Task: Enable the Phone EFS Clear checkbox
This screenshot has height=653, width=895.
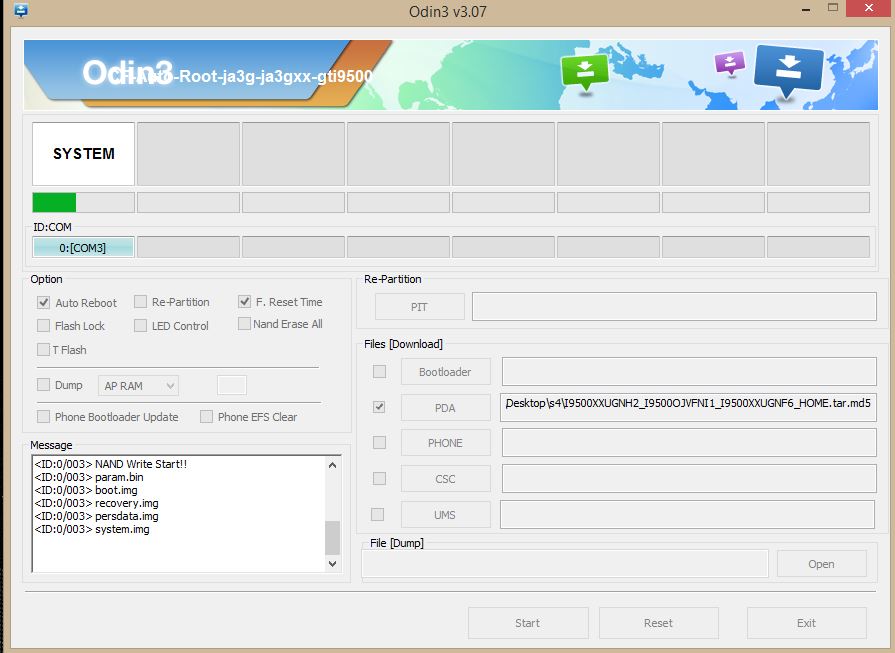Action: [x=206, y=417]
